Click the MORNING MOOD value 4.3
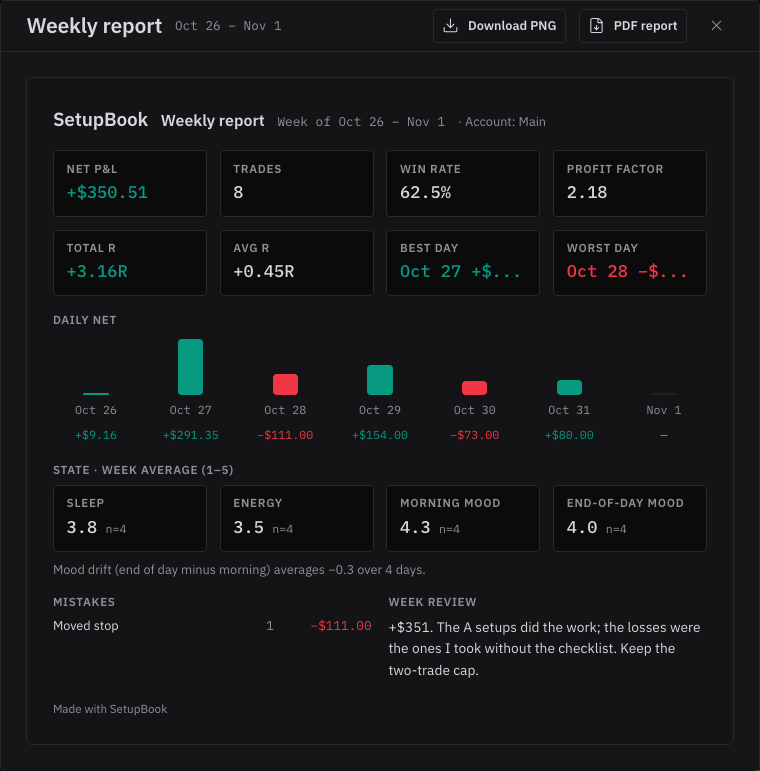The image size is (760, 771). tap(415, 528)
